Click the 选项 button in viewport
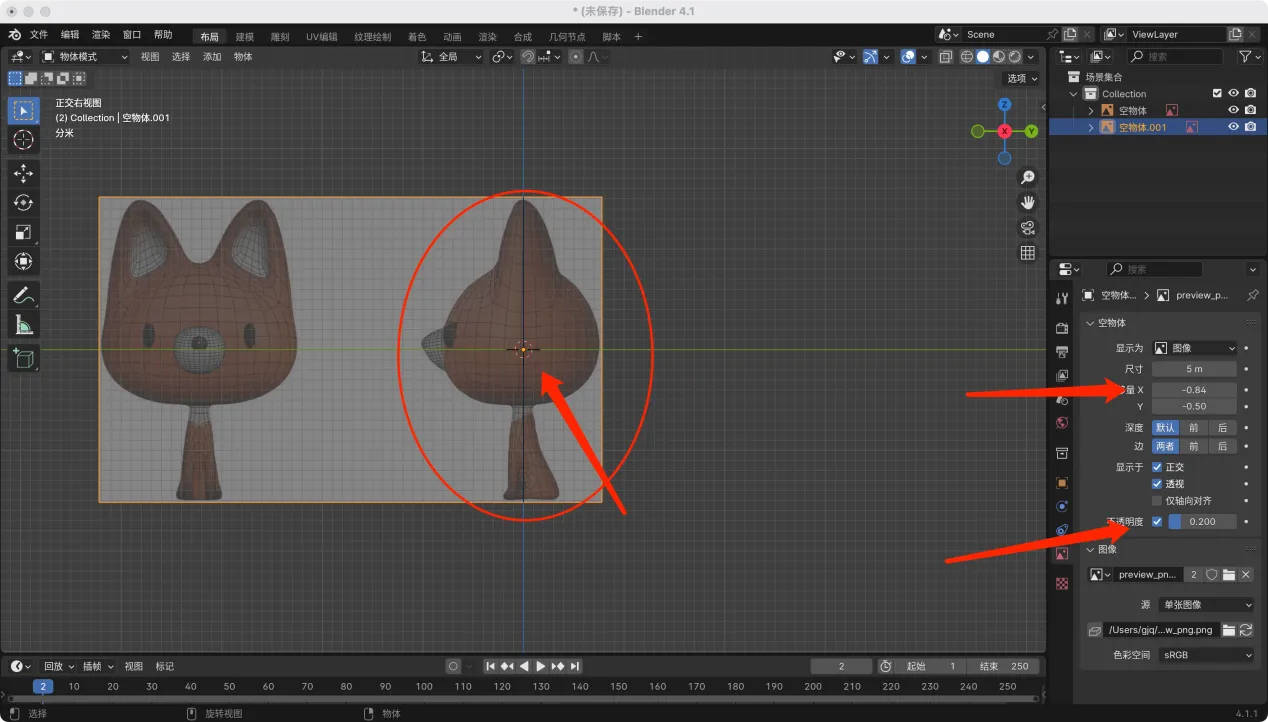This screenshot has height=722, width=1268. (1021, 78)
